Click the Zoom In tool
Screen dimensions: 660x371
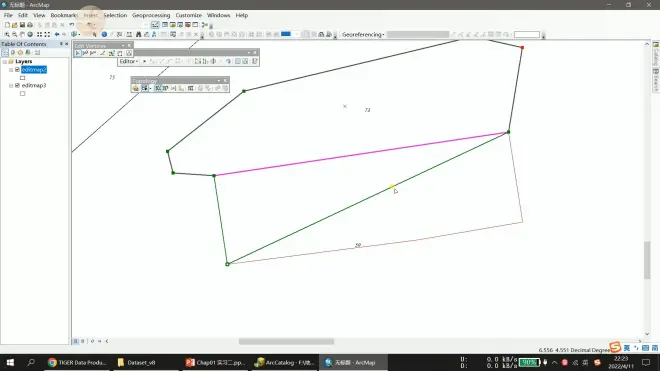(7, 35)
